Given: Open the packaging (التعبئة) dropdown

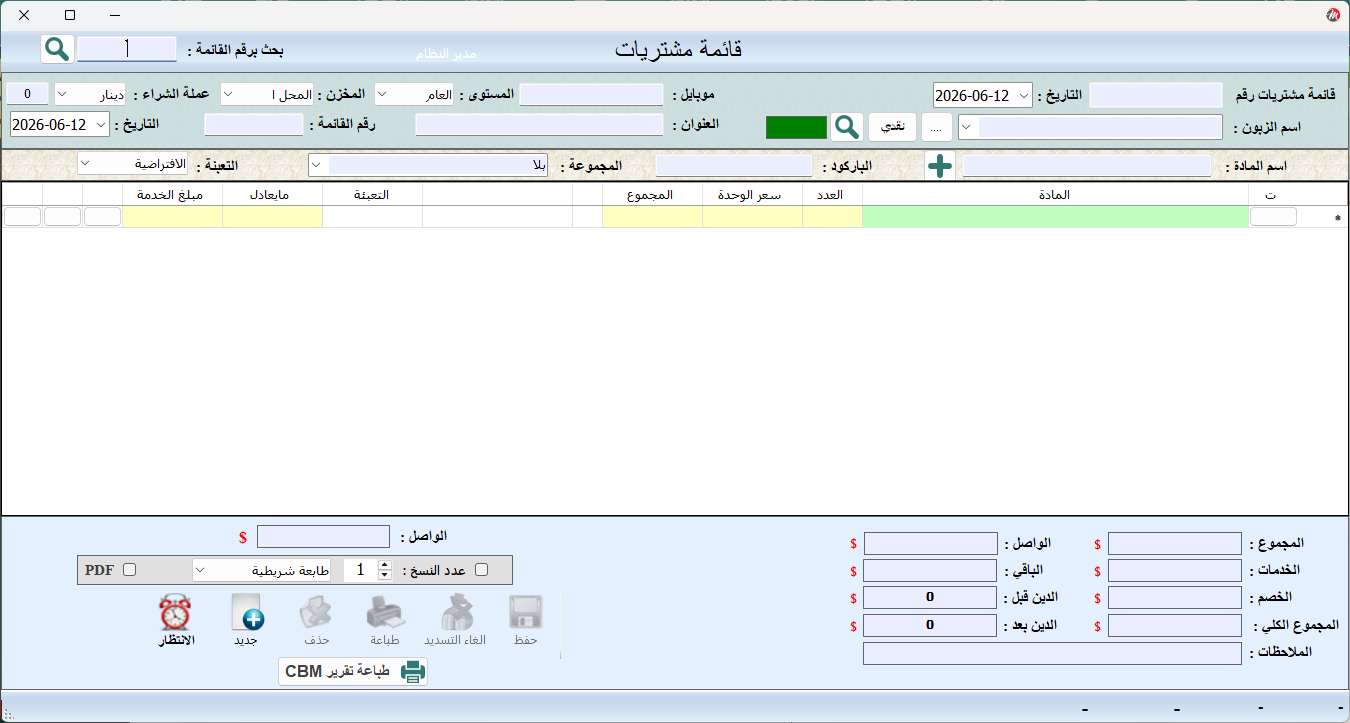Looking at the screenshot, I should (x=85, y=162).
